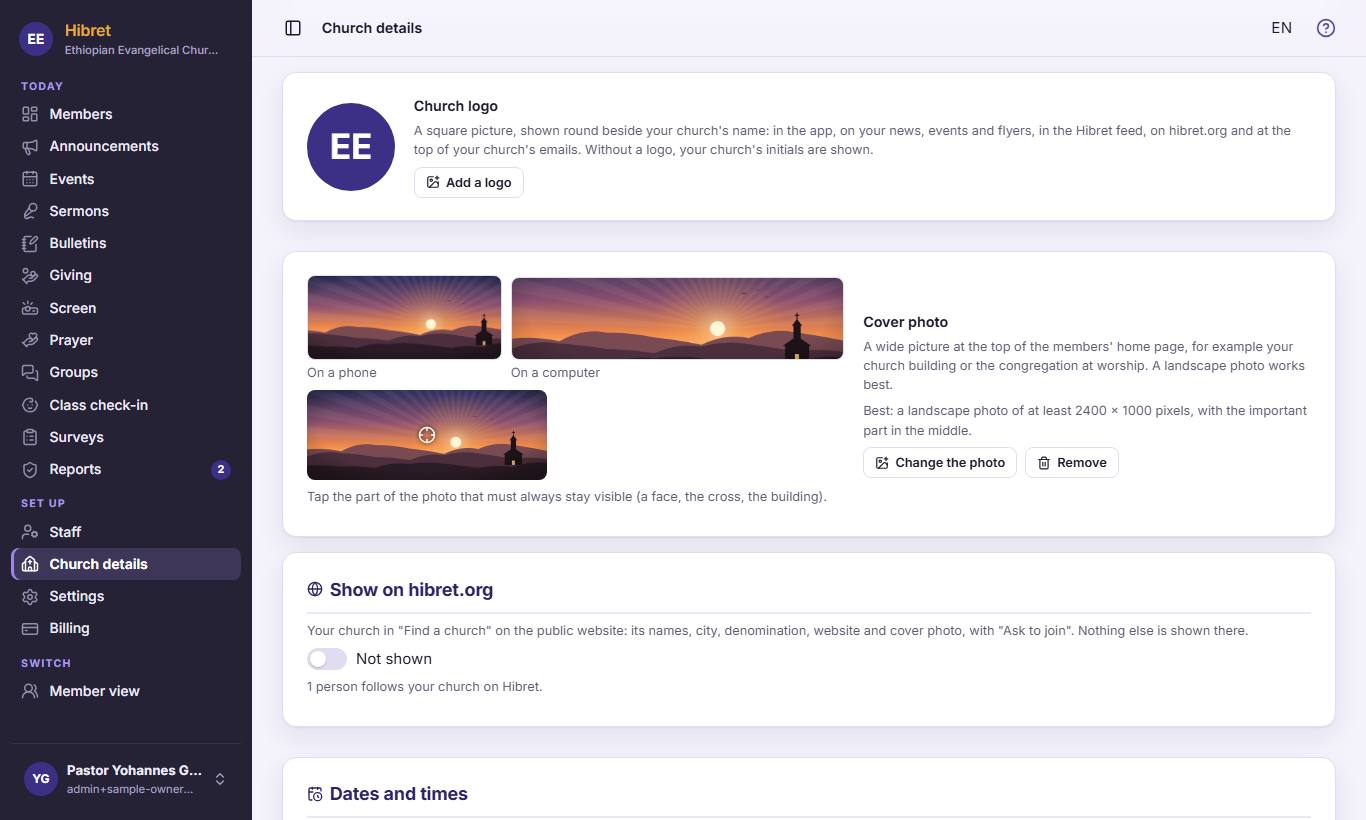Image resolution: width=1366 pixels, height=820 pixels.
Task: Click the Billing card icon
Action: coord(30,628)
